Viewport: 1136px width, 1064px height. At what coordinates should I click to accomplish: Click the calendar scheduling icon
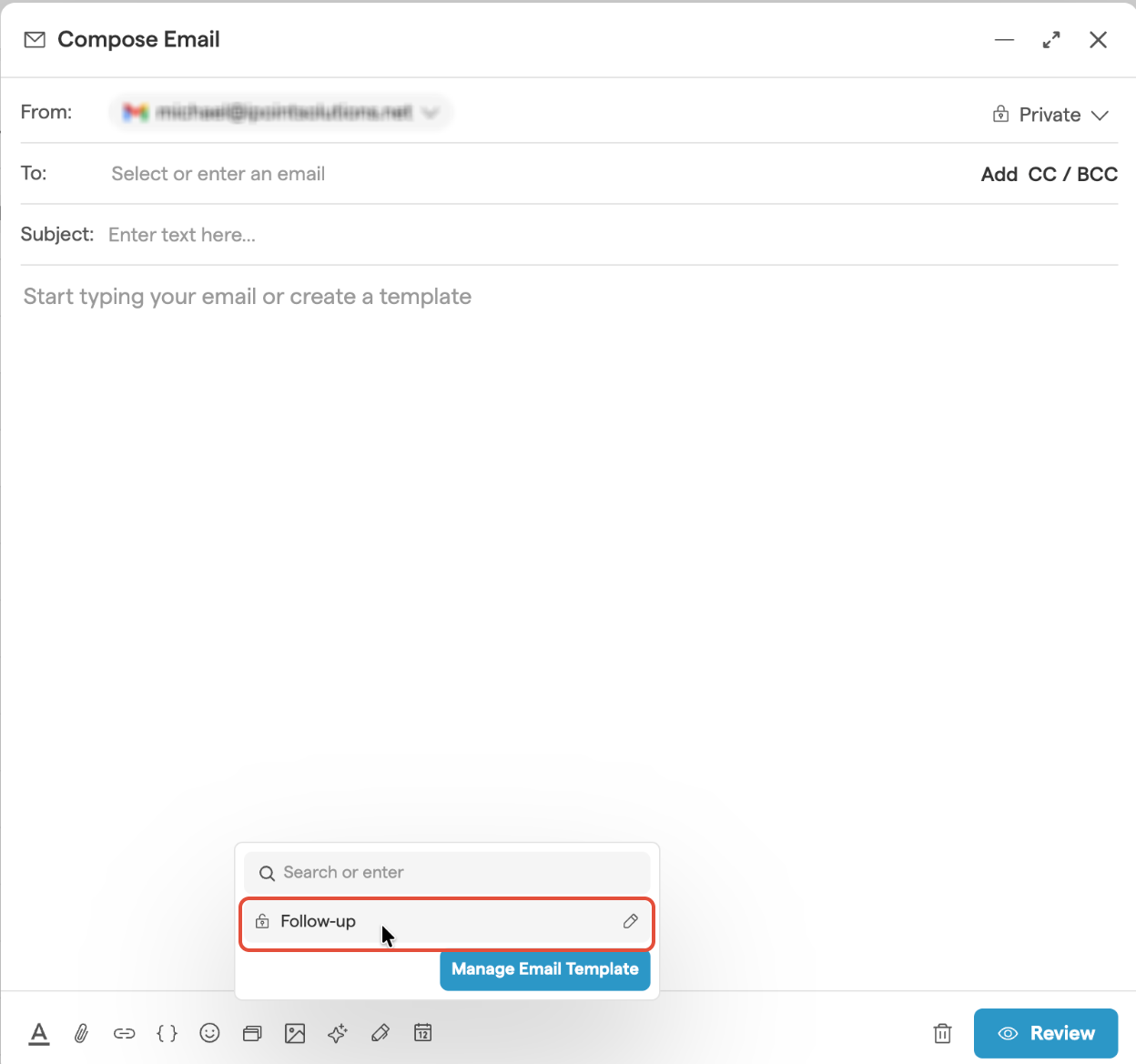click(423, 1033)
